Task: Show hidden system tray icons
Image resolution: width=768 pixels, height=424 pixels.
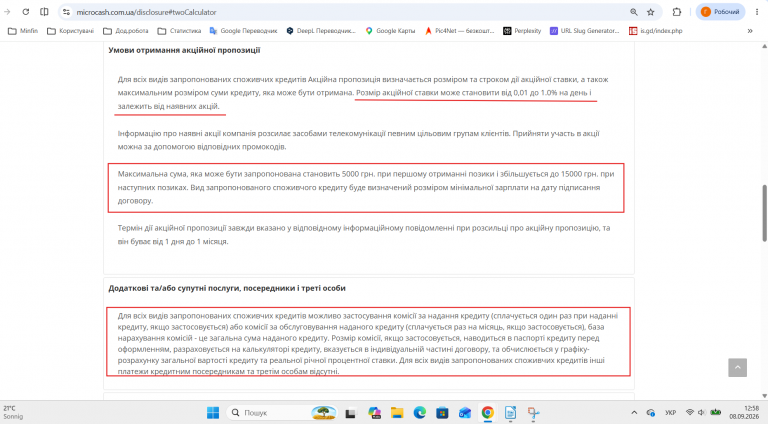Action: point(634,413)
